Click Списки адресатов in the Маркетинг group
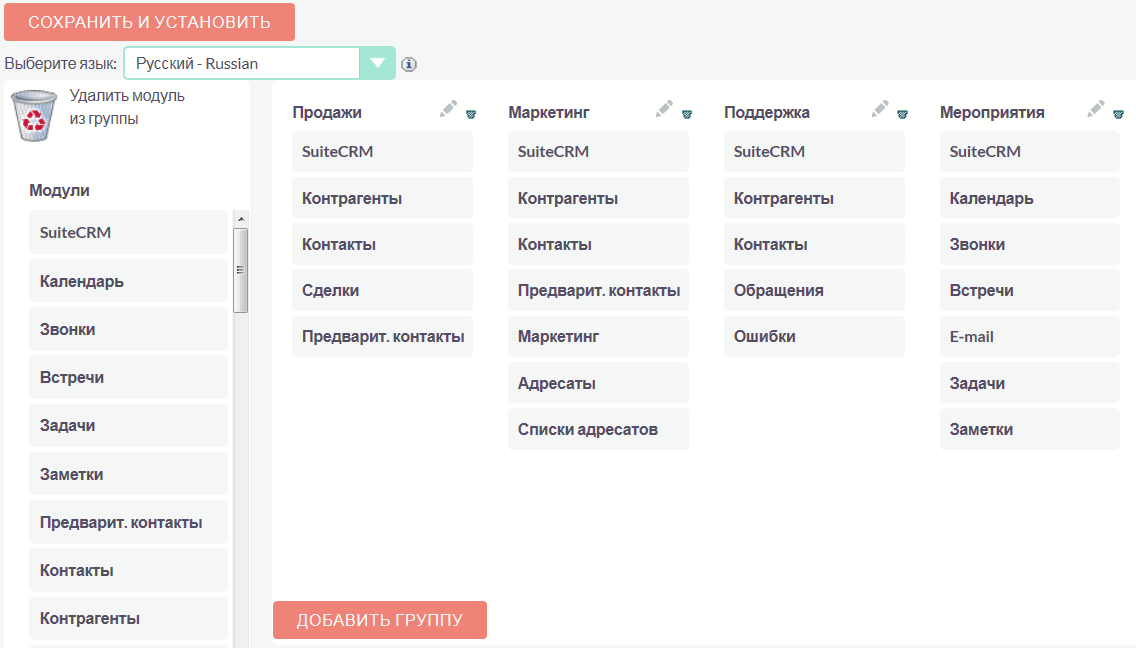This screenshot has height=648, width=1136. 598,429
